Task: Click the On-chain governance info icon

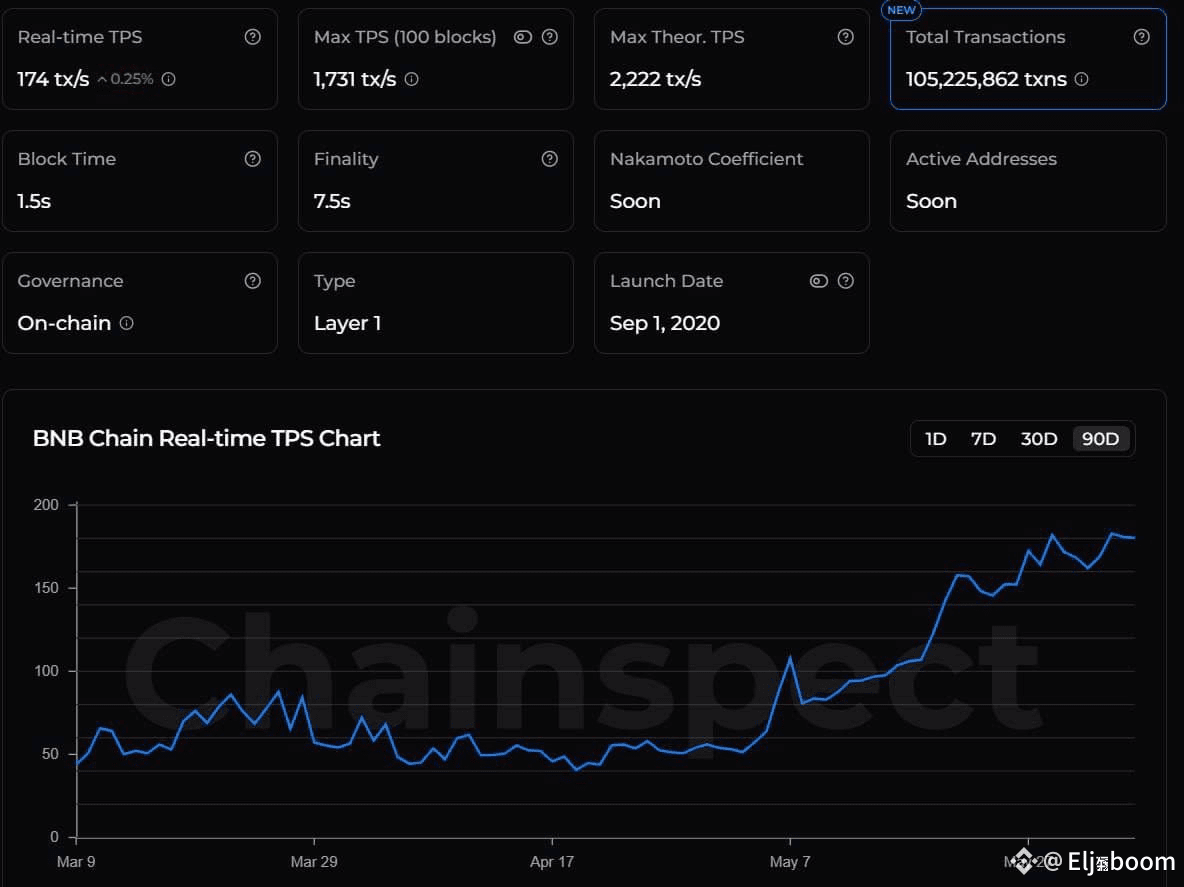Action: pyautogui.click(x=126, y=324)
